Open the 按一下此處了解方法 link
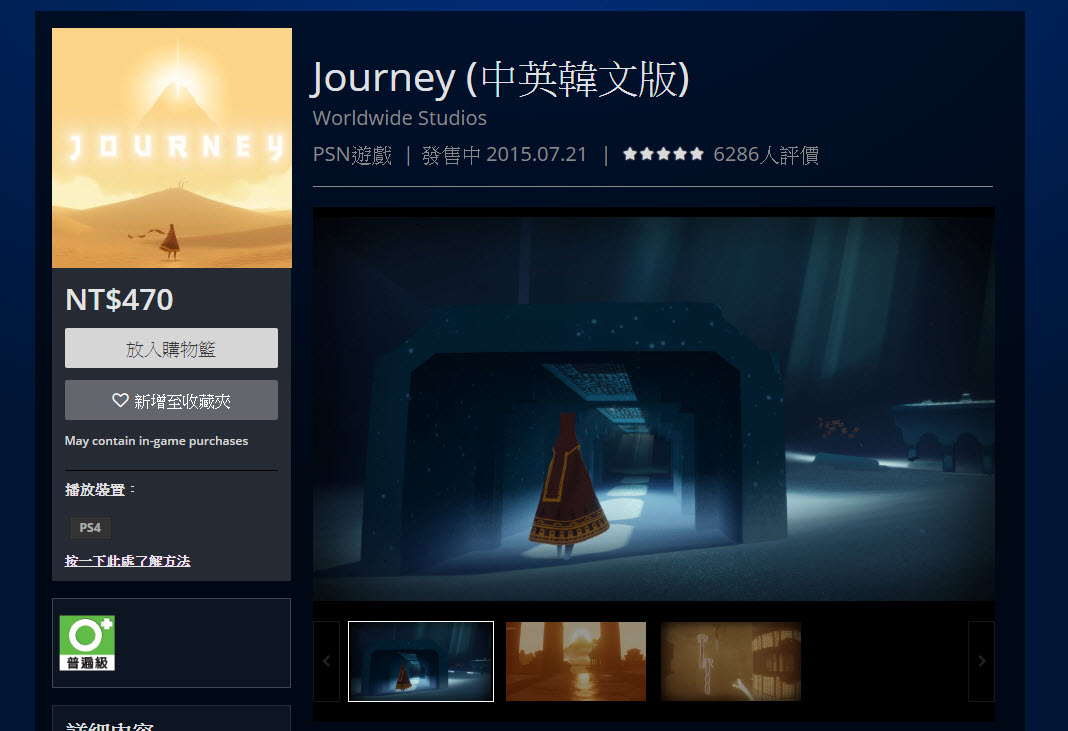Viewport: 1068px width, 731px height. (x=127, y=561)
